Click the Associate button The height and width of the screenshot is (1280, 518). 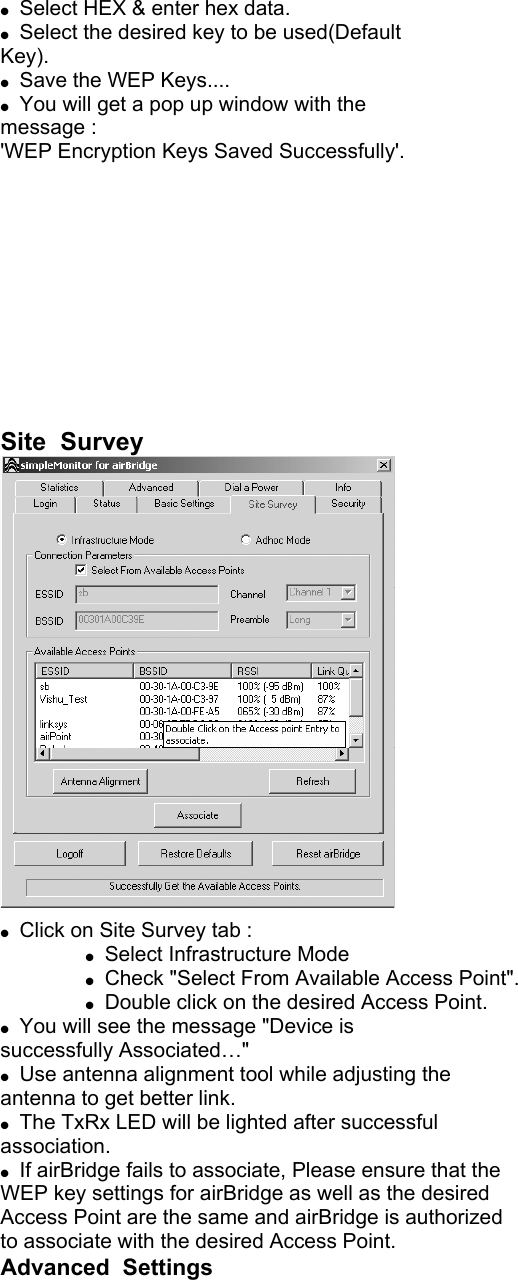pyautogui.click(x=197, y=815)
